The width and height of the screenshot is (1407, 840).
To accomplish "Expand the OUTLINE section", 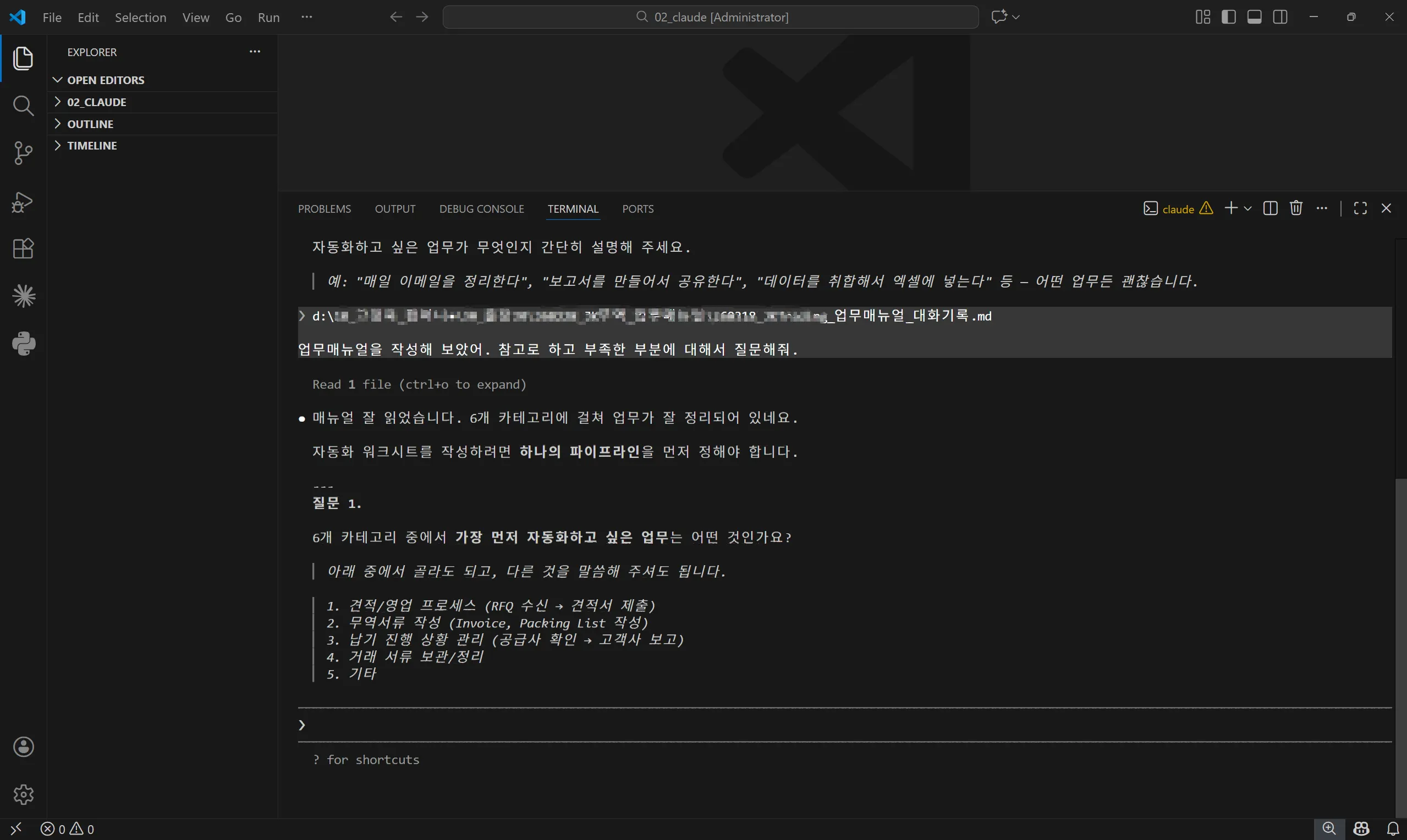I will coord(91,123).
